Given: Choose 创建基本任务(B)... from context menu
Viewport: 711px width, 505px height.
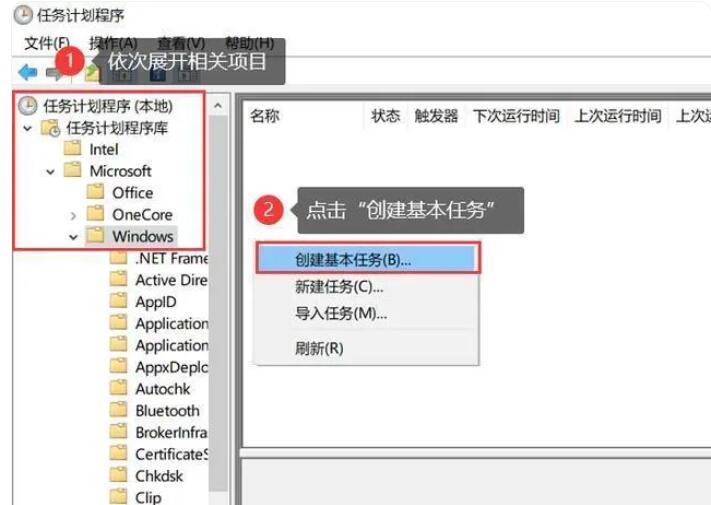Looking at the screenshot, I should pyautogui.click(x=352, y=259).
